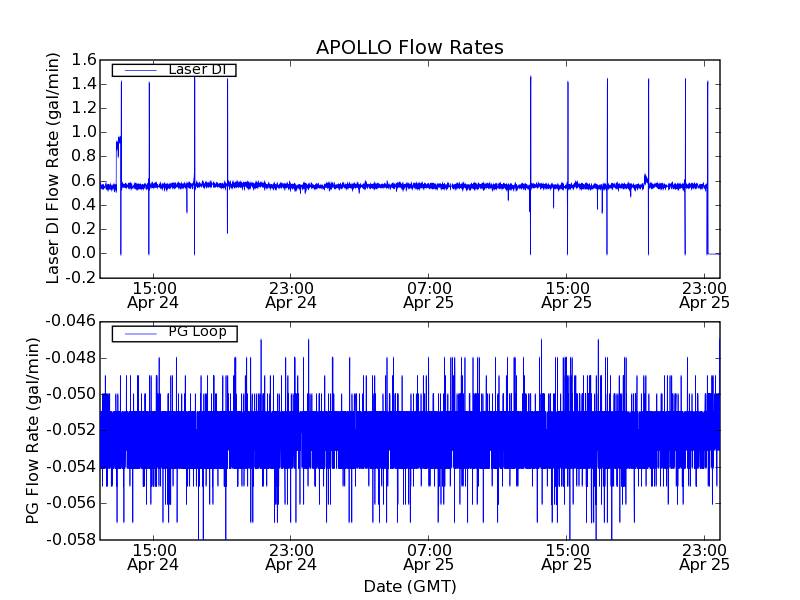Screen dimensions: 800x600
Task: Click 15:00 Apr 24 tick under bottom plot
Action: [152, 557]
